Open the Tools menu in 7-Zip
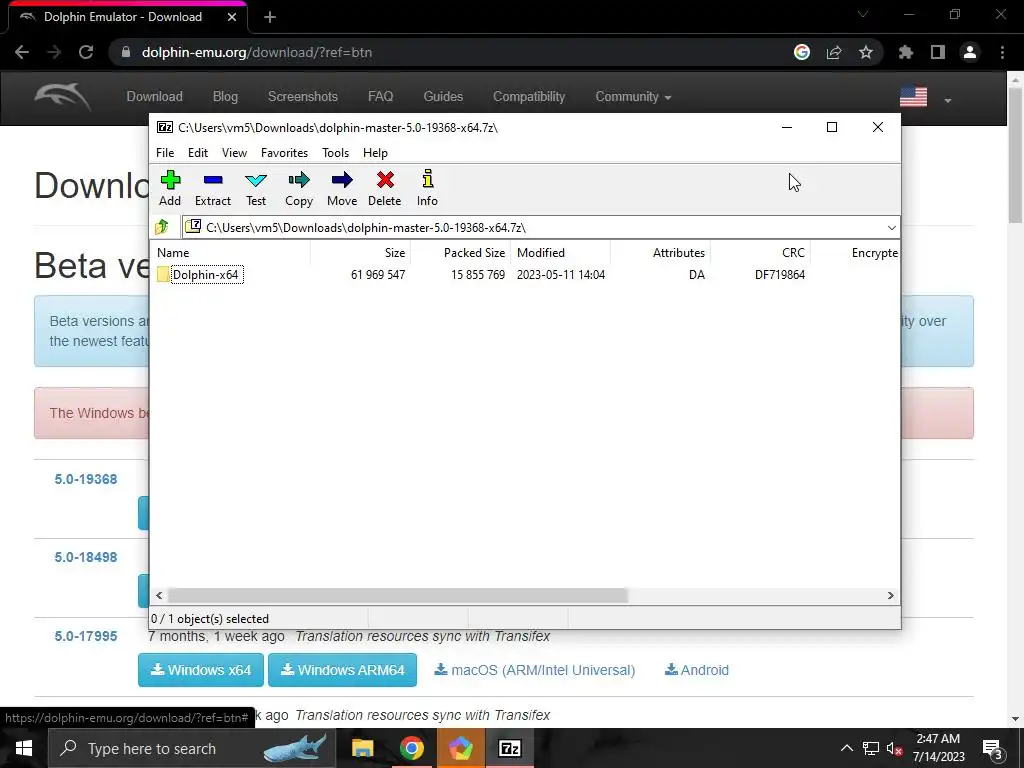Image resolution: width=1024 pixels, height=768 pixels. point(336,153)
